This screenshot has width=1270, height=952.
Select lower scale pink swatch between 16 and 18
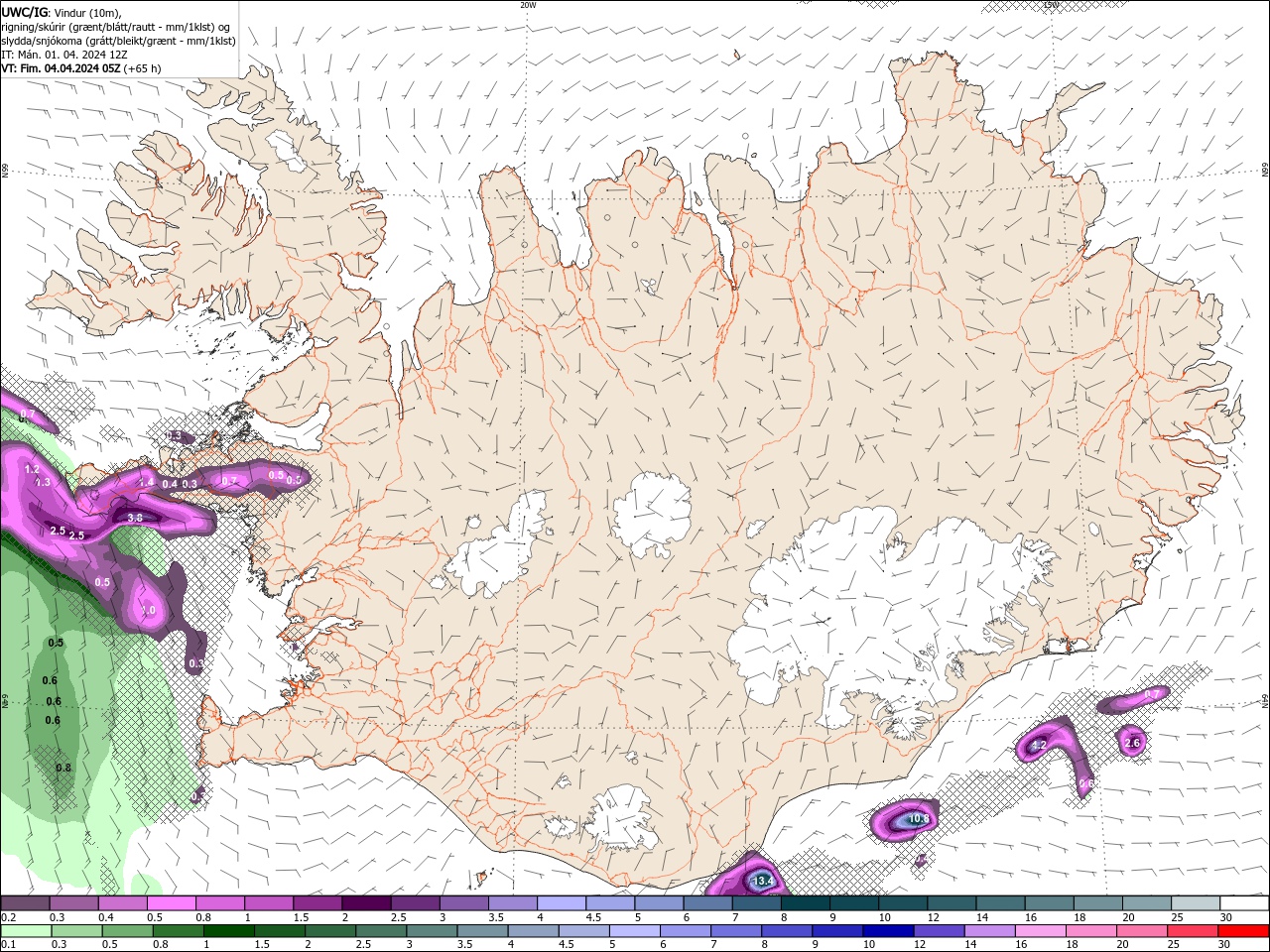pyautogui.click(x=1039, y=931)
